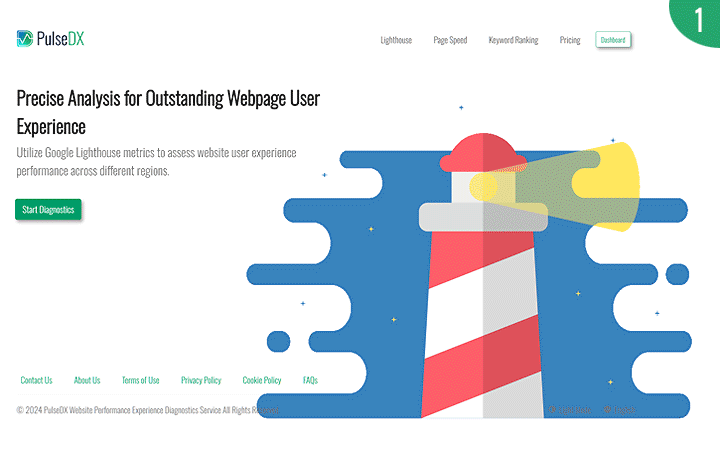This screenshot has height=450, width=720.
Task: Click the PulseDX logo icon
Action: [x=25, y=39]
